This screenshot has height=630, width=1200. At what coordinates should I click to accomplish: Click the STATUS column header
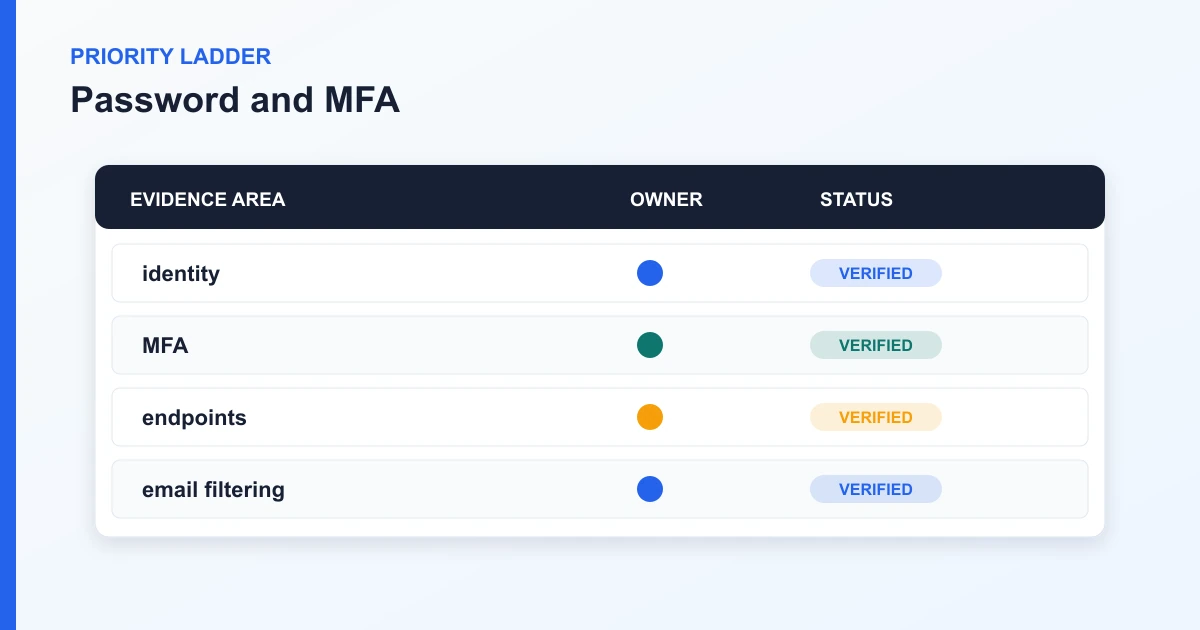856,199
